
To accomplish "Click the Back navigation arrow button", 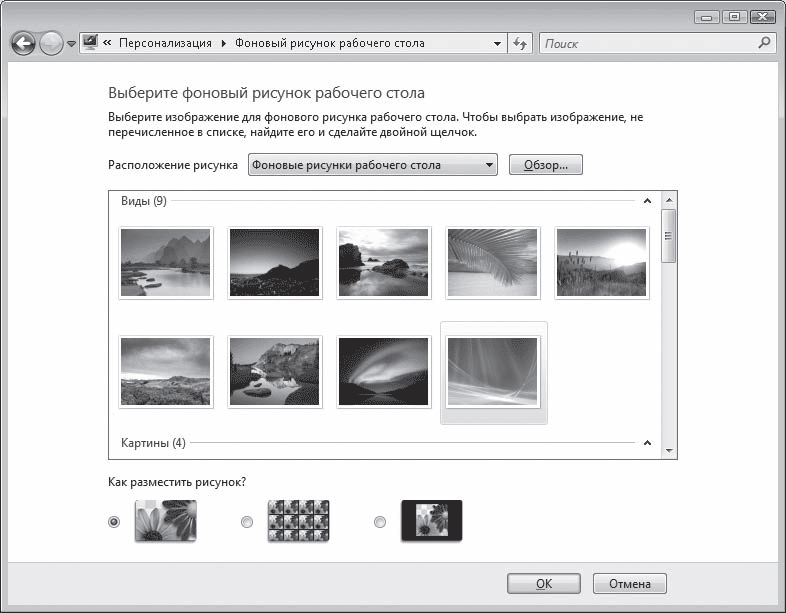I will [x=24, y=44].
